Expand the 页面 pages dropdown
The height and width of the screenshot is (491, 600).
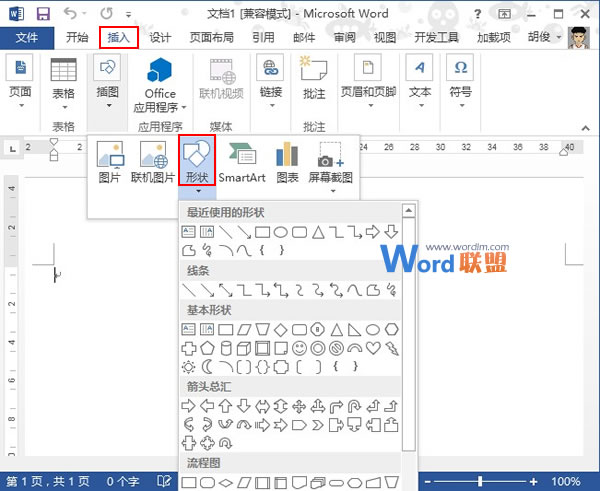(x=21, y=106)
